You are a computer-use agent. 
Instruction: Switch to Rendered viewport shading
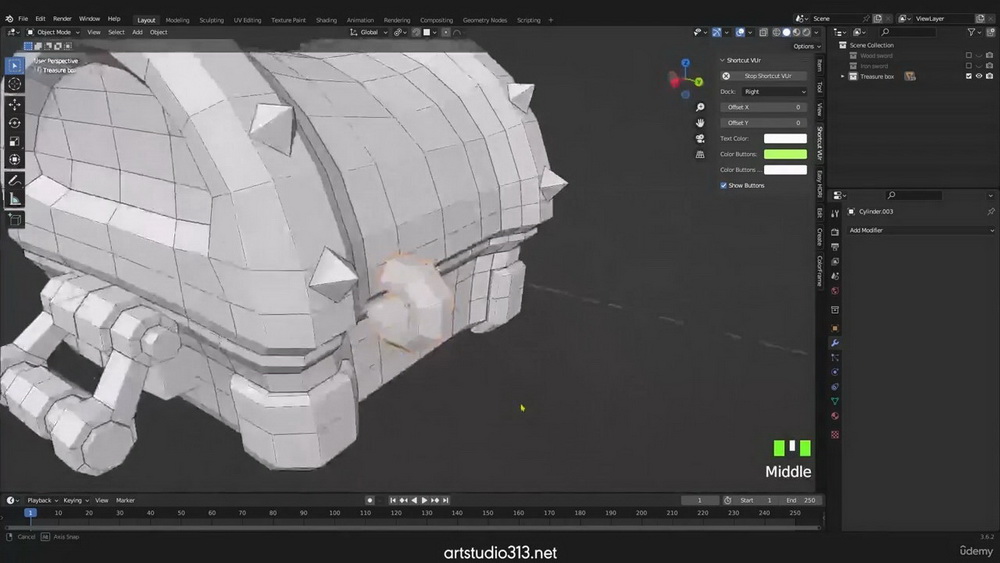806,33
